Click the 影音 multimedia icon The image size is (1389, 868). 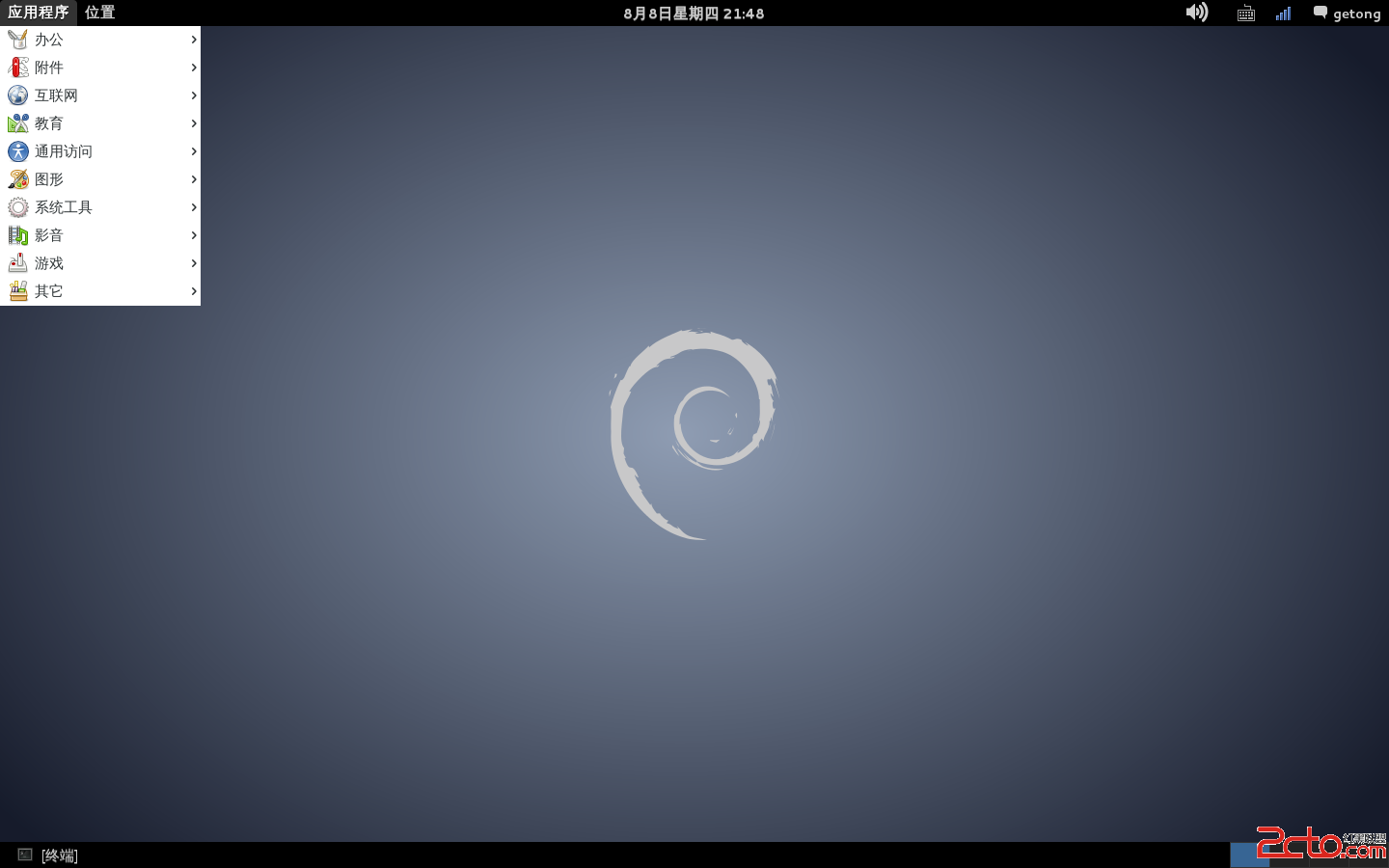click(17, 235)
